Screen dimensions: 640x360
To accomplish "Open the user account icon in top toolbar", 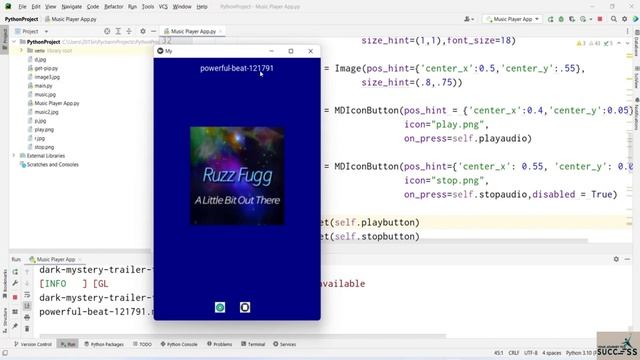I will tap(469, 19).
